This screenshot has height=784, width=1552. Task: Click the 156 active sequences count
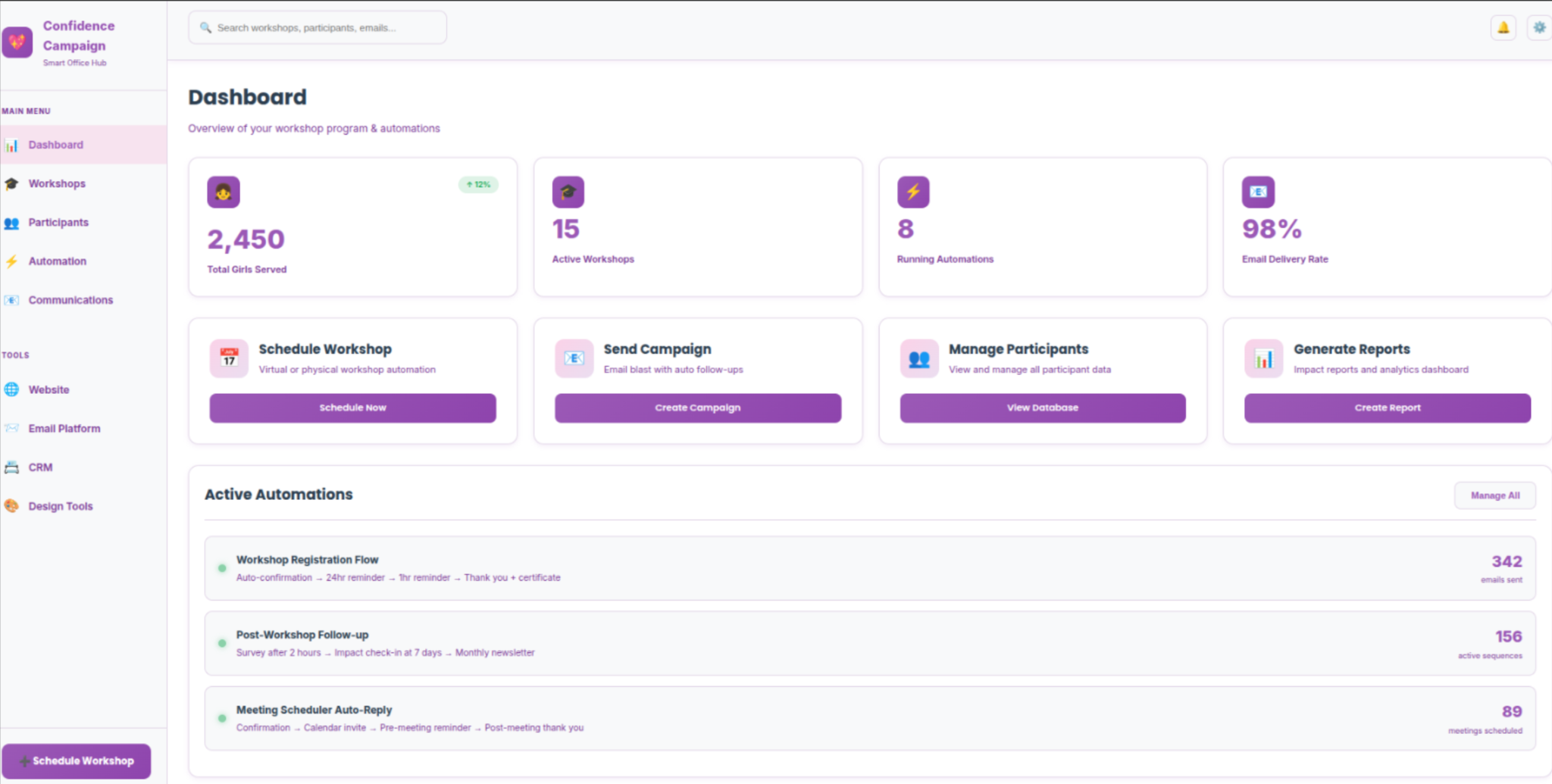tap(1508, 636)
